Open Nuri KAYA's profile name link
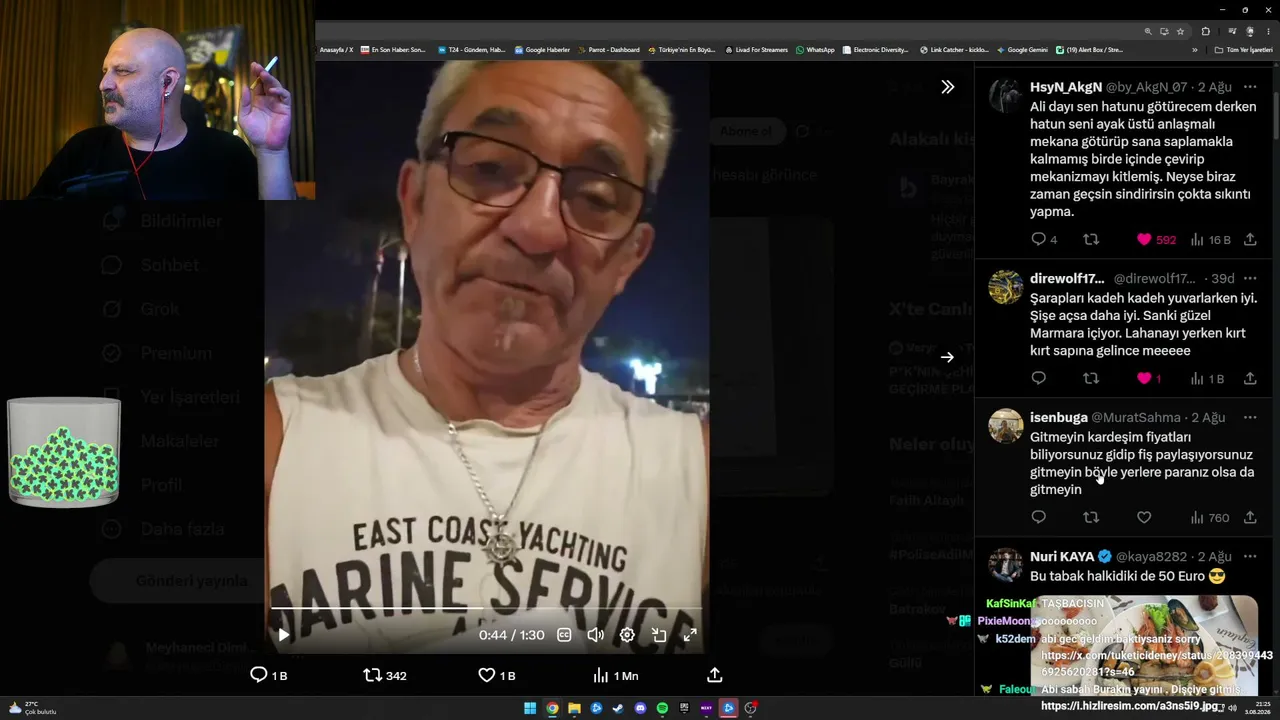 coord(1062,556)
